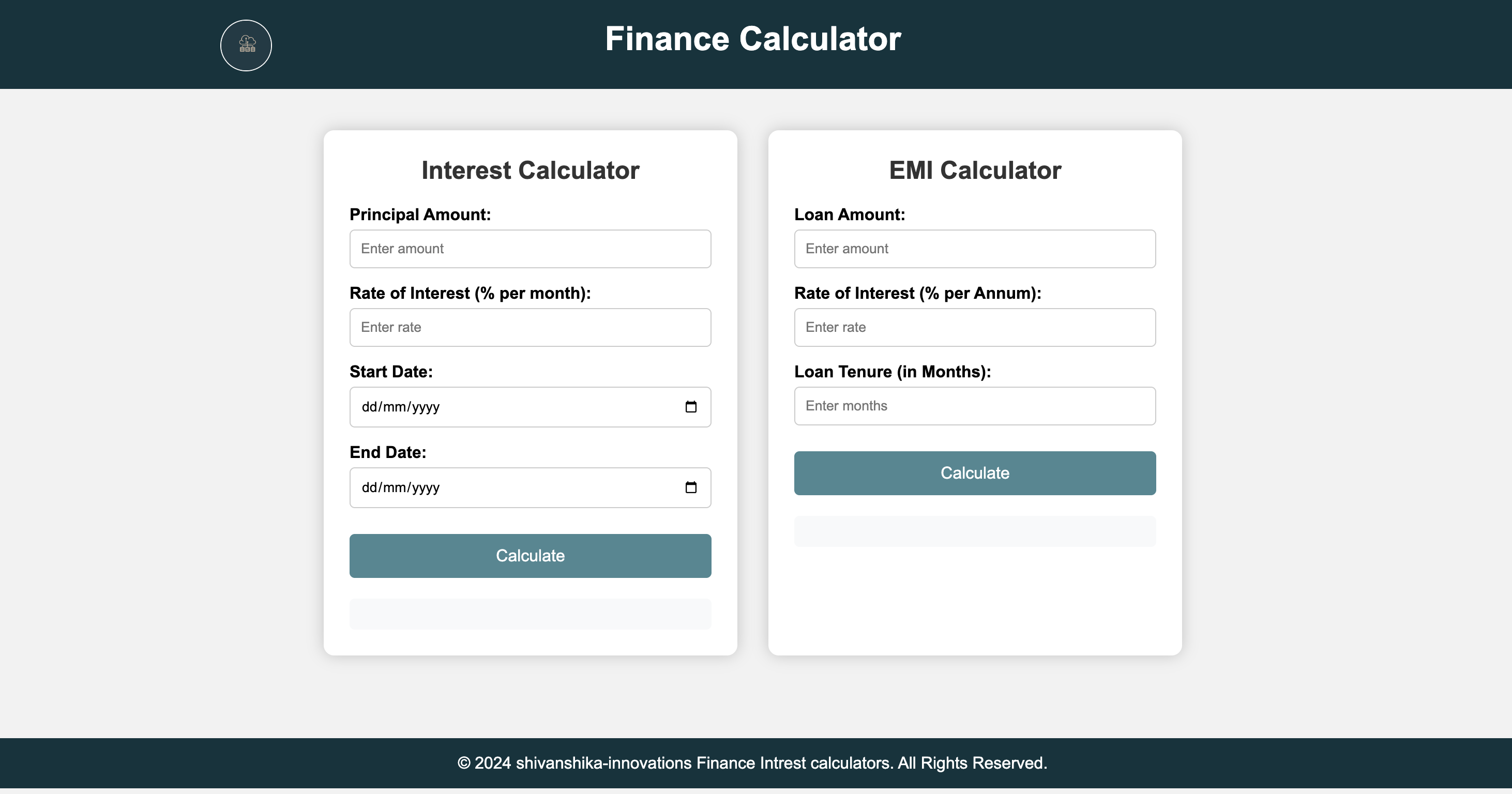Click the copyright footer text
The image size is (1512, 794).
click(x=753, y=763)
